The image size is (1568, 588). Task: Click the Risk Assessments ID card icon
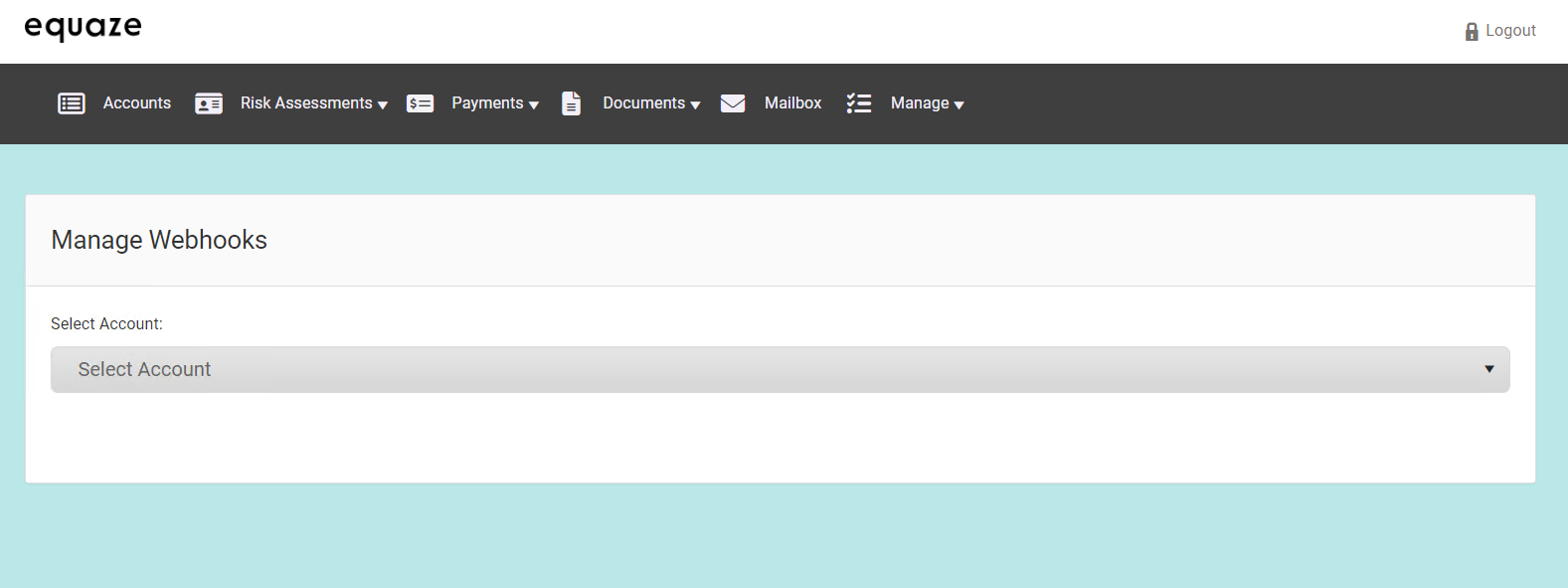[x=209, y=103]
